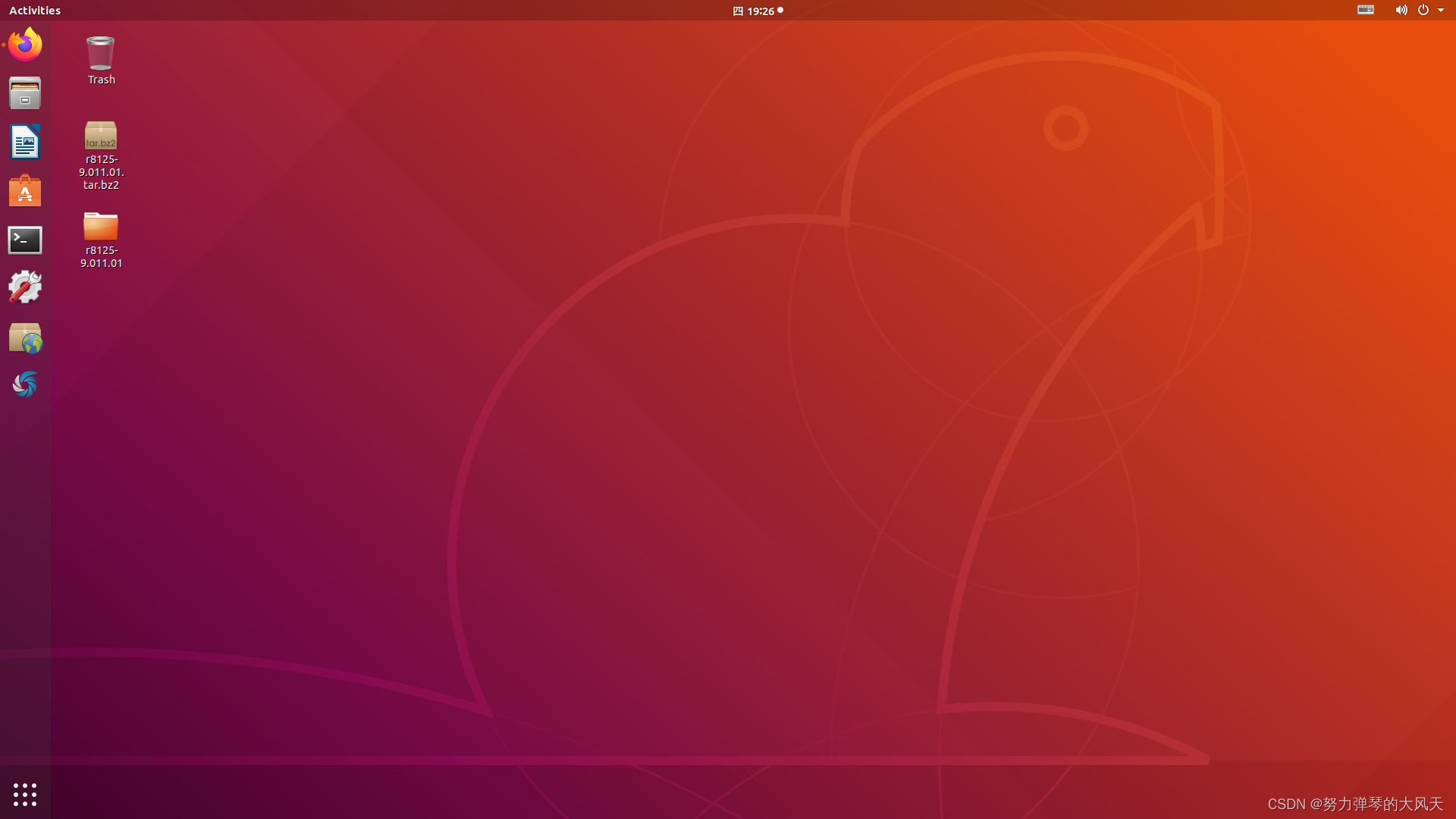Screen dimensions: 1456x819
Task: Select the r8125-9.011.01 folder
Action: [x=101, y=227]
